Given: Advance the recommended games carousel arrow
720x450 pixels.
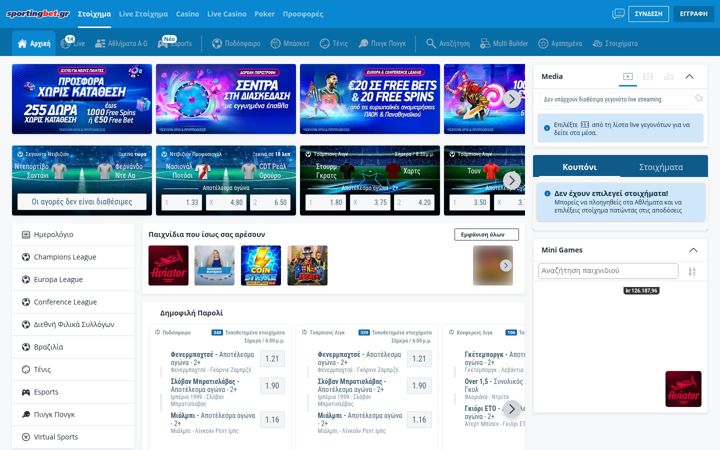Looking at the screenshot, I should [506, 265].
